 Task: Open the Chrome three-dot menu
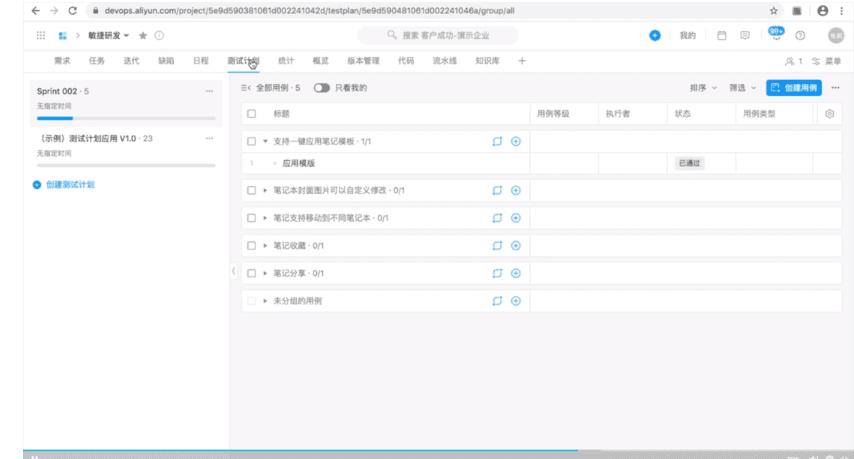[841, 11]
